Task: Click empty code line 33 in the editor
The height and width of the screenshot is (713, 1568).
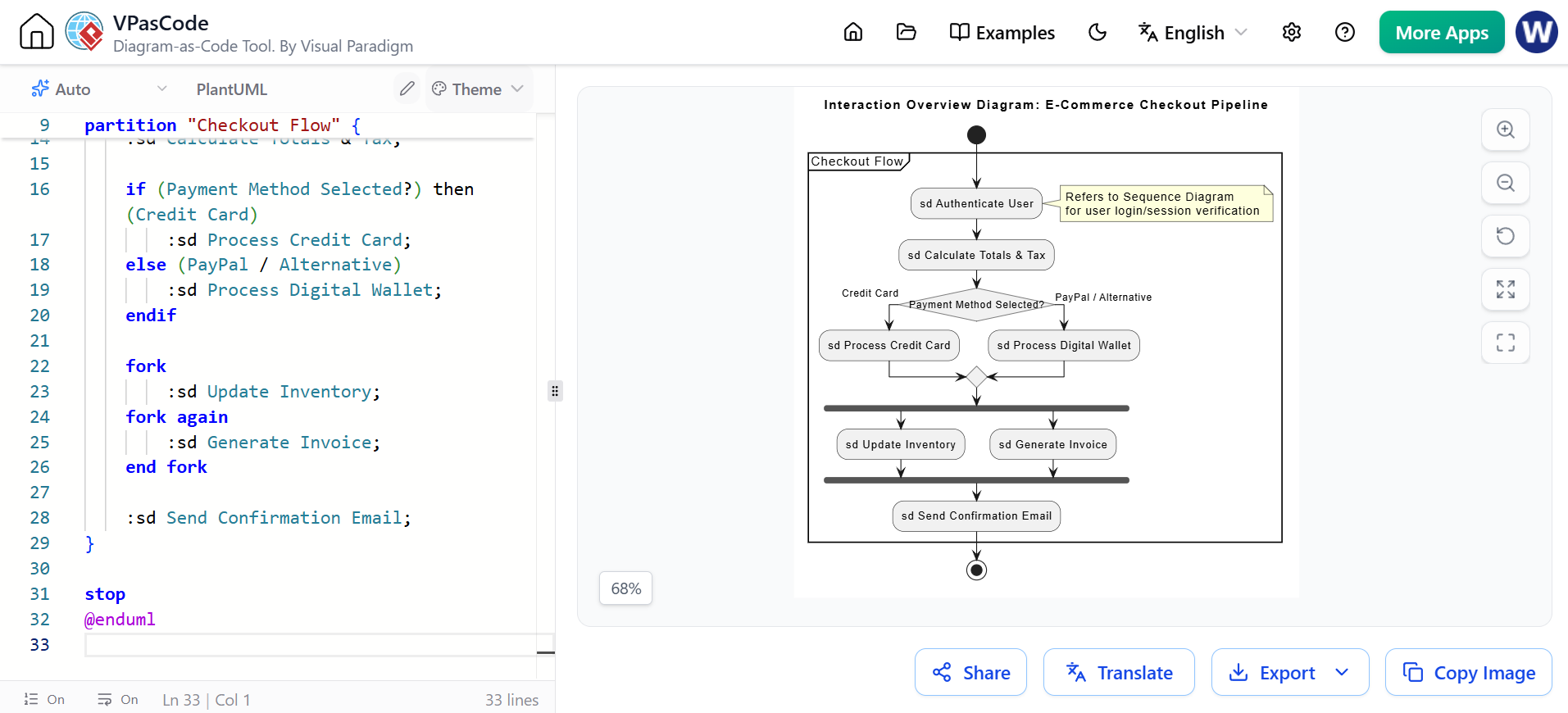Action: [x=311, y=645]
